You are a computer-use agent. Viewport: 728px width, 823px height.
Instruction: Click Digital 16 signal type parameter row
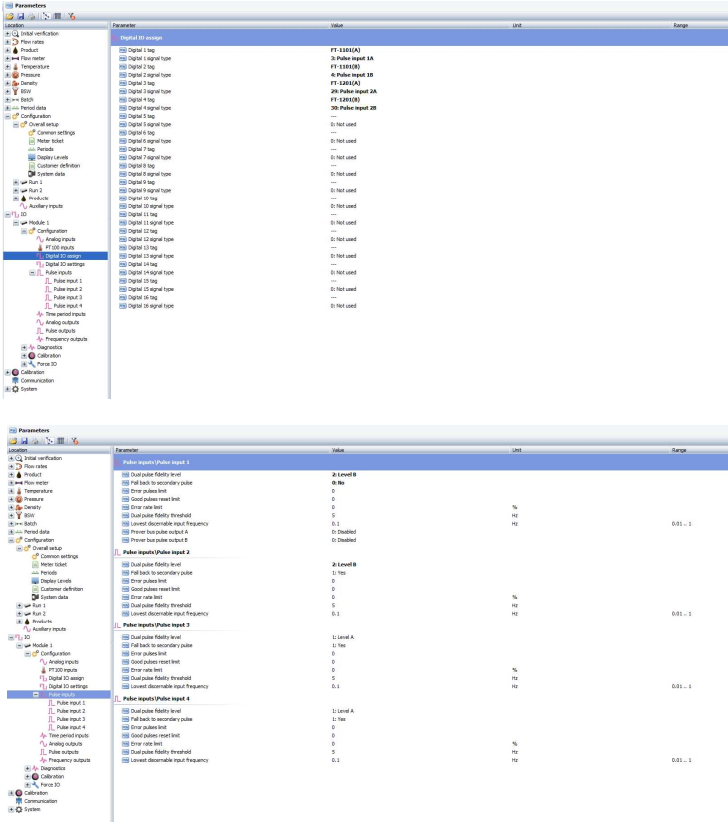pos(151,305)
